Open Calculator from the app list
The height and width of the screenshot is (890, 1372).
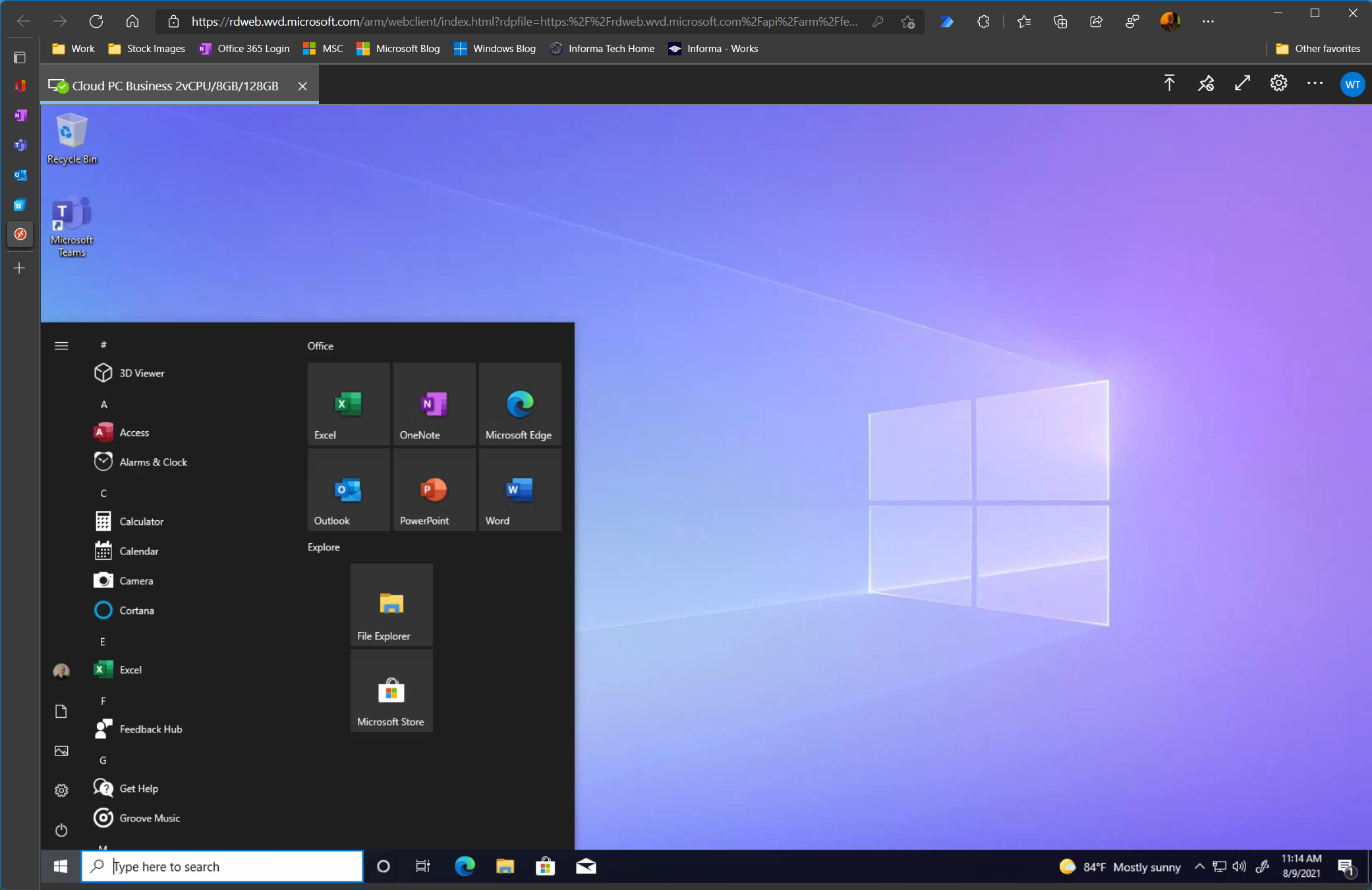tap(141, 521)
